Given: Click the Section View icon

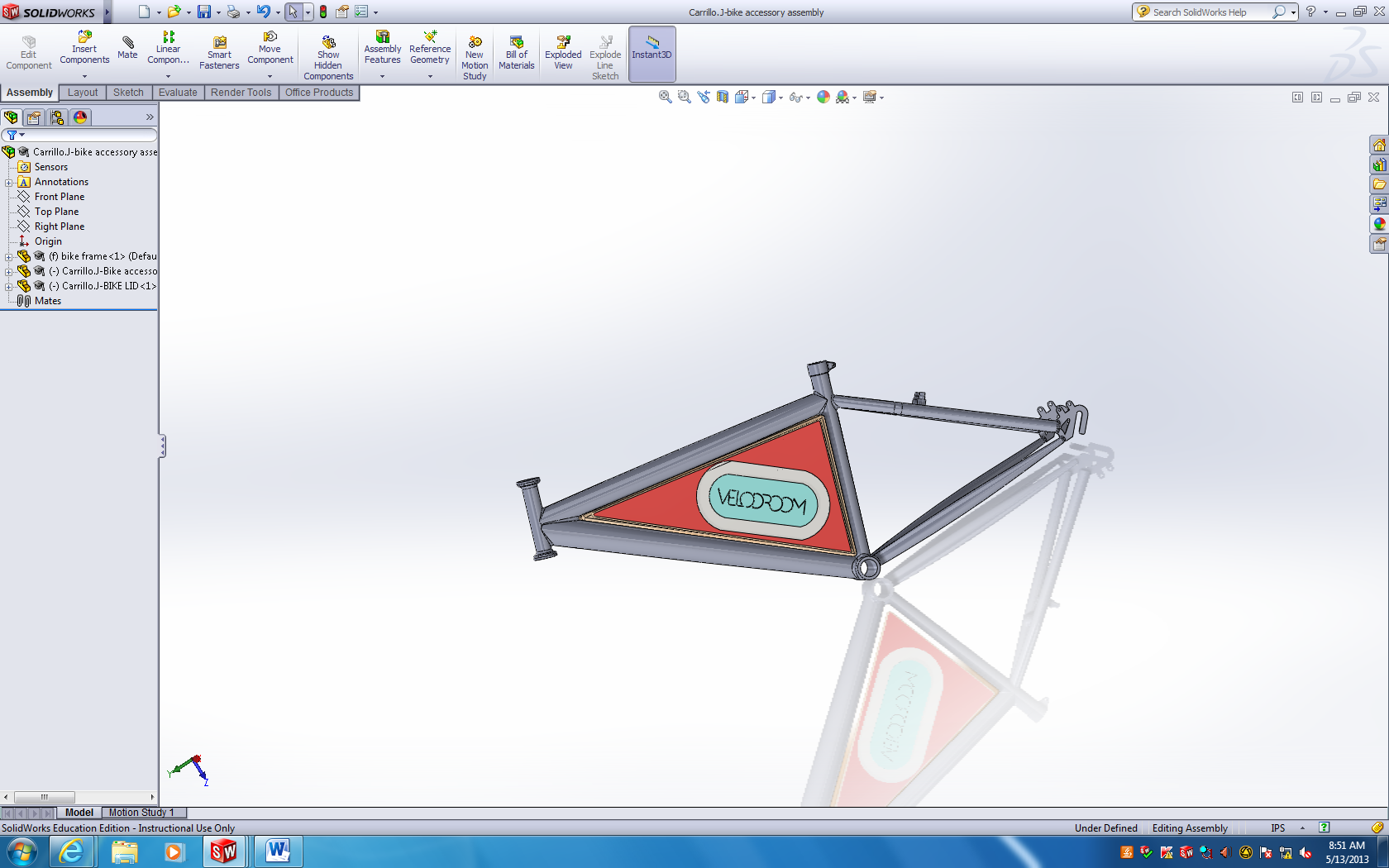Looking at the screenshot, I should (x=723, y=97).
